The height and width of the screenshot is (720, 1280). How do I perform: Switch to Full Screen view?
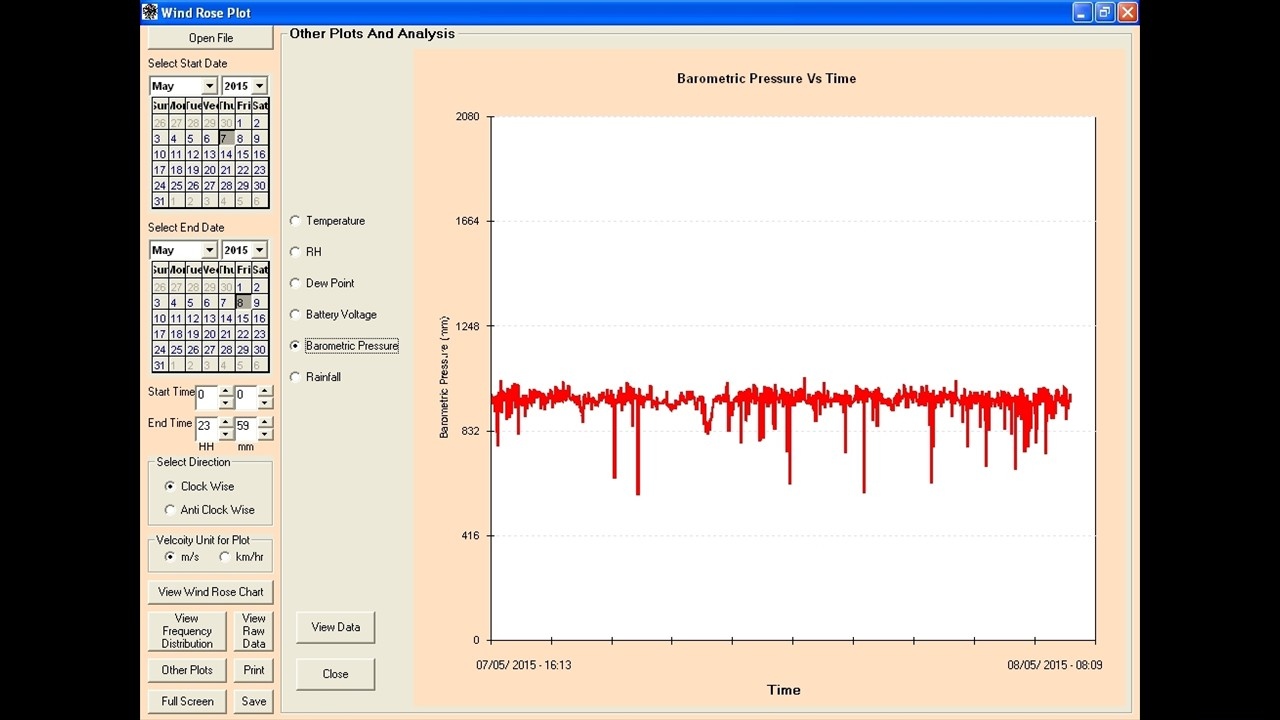(187, 701)
